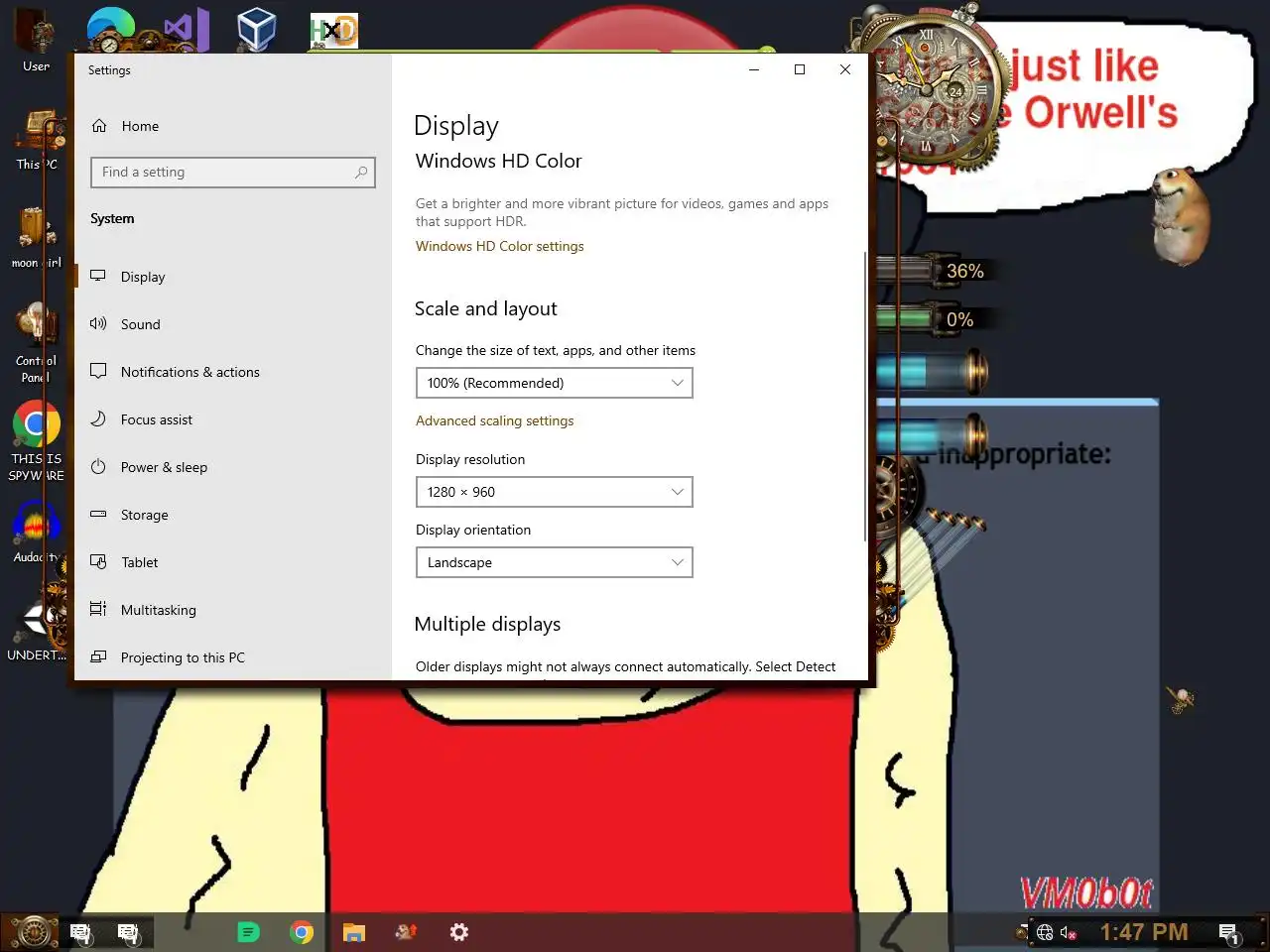Image resolution: width=1270 pixels, height=952 pixels.
Task: Open Notifications & actions icon
Action: 98,371
